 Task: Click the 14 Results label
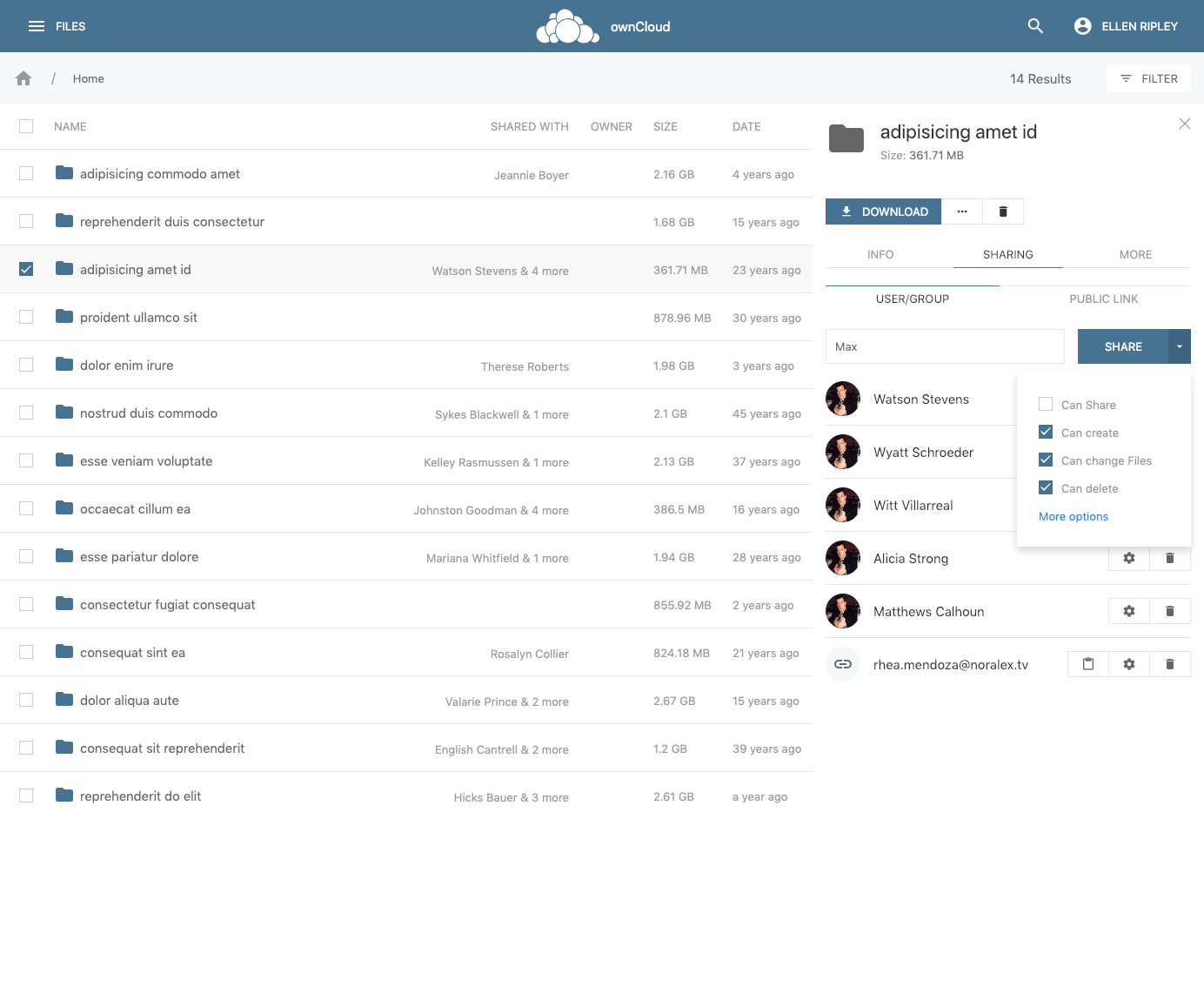(1040, 78)
